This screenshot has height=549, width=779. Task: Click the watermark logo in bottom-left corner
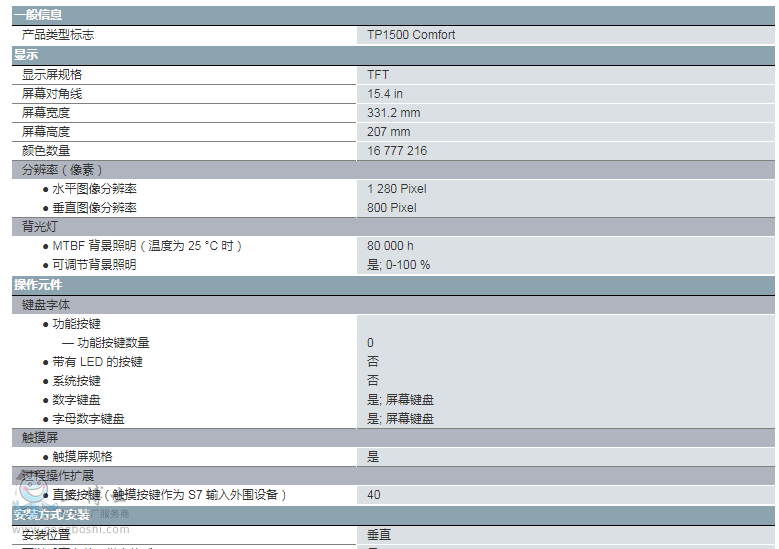pyautogui.click(x=32, y=500)
